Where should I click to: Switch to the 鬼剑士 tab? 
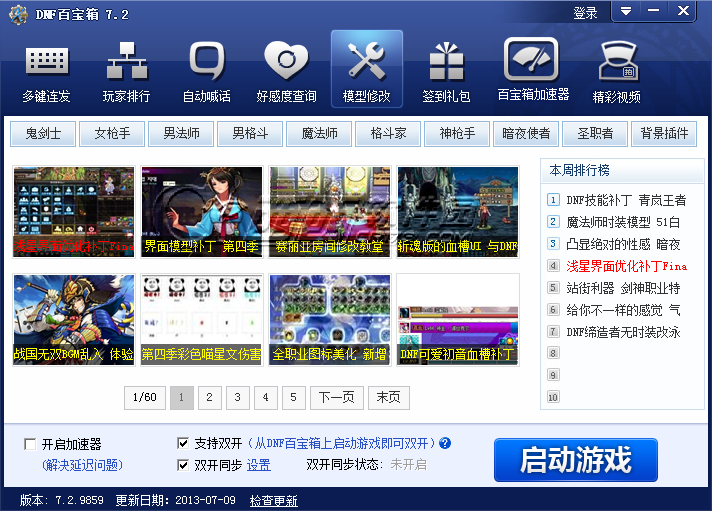(x=43, y=134)
